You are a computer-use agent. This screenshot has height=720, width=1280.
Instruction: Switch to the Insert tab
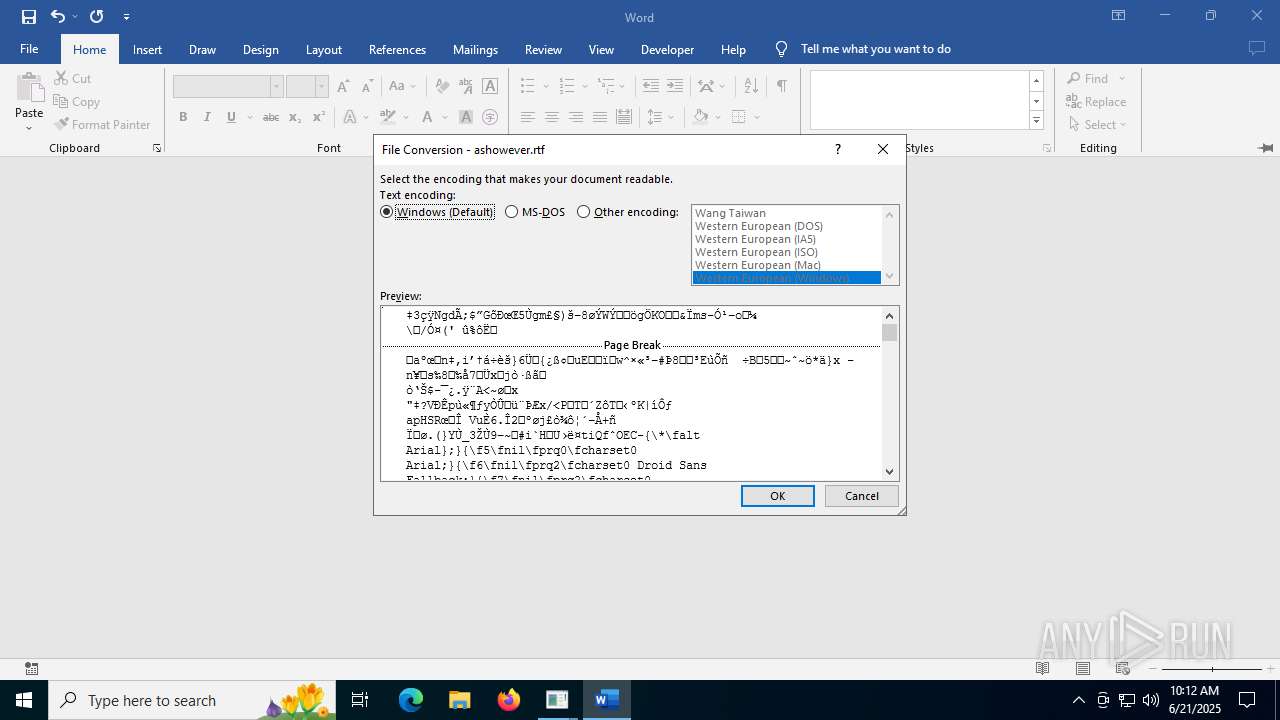[147, 49]
